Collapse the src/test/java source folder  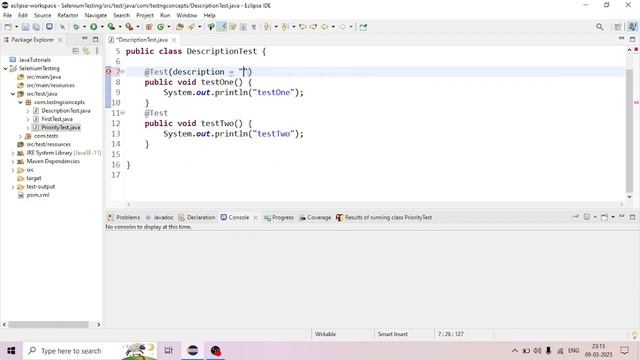[13, 94]
